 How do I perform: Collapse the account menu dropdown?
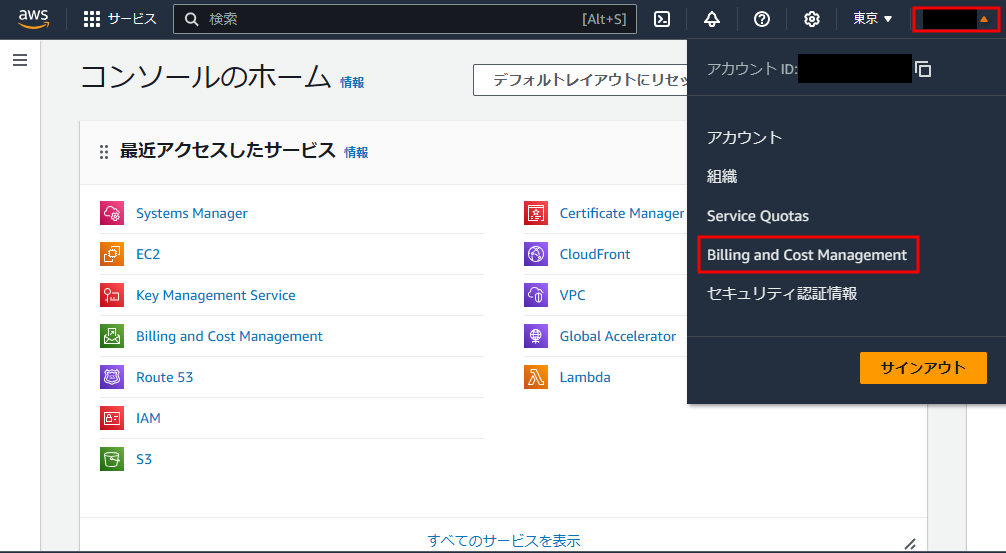pos(955,19)
